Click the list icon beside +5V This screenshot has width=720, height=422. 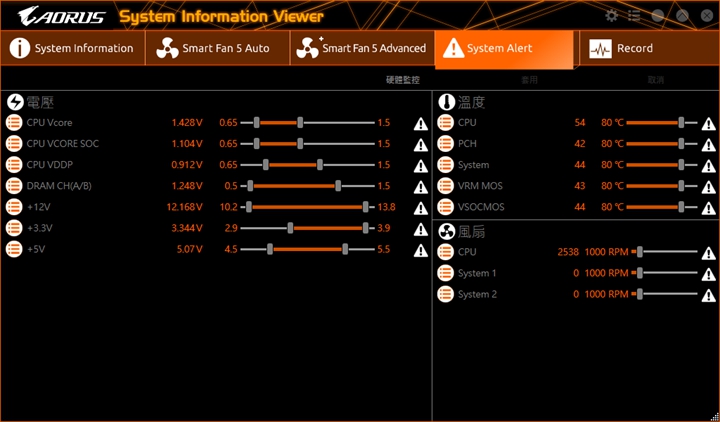14,249
